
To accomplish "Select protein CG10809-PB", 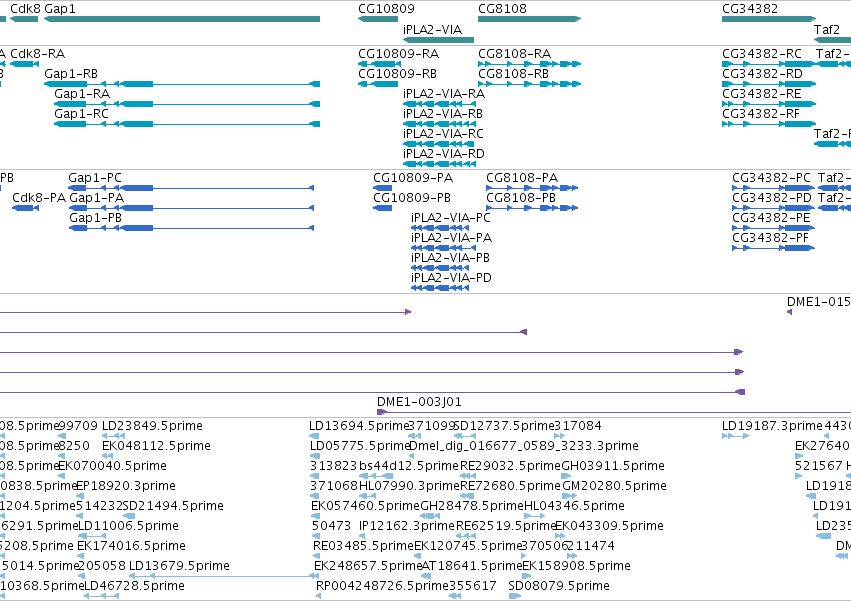I will point(383,208).
